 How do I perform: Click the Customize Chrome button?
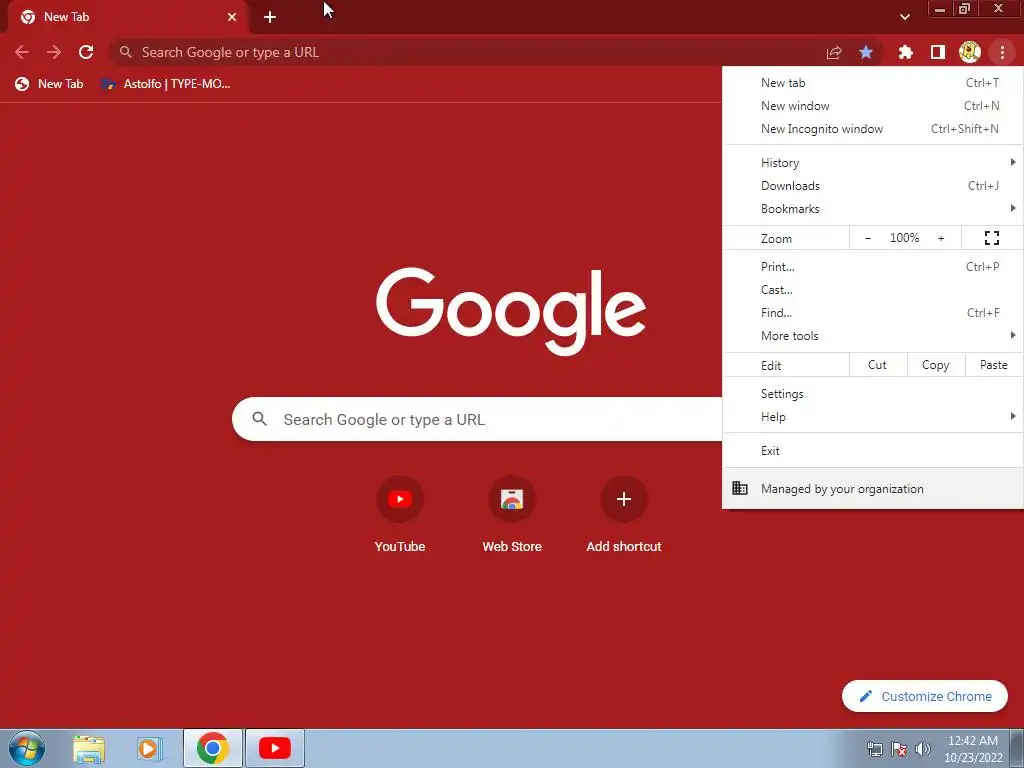coord(925,696)
